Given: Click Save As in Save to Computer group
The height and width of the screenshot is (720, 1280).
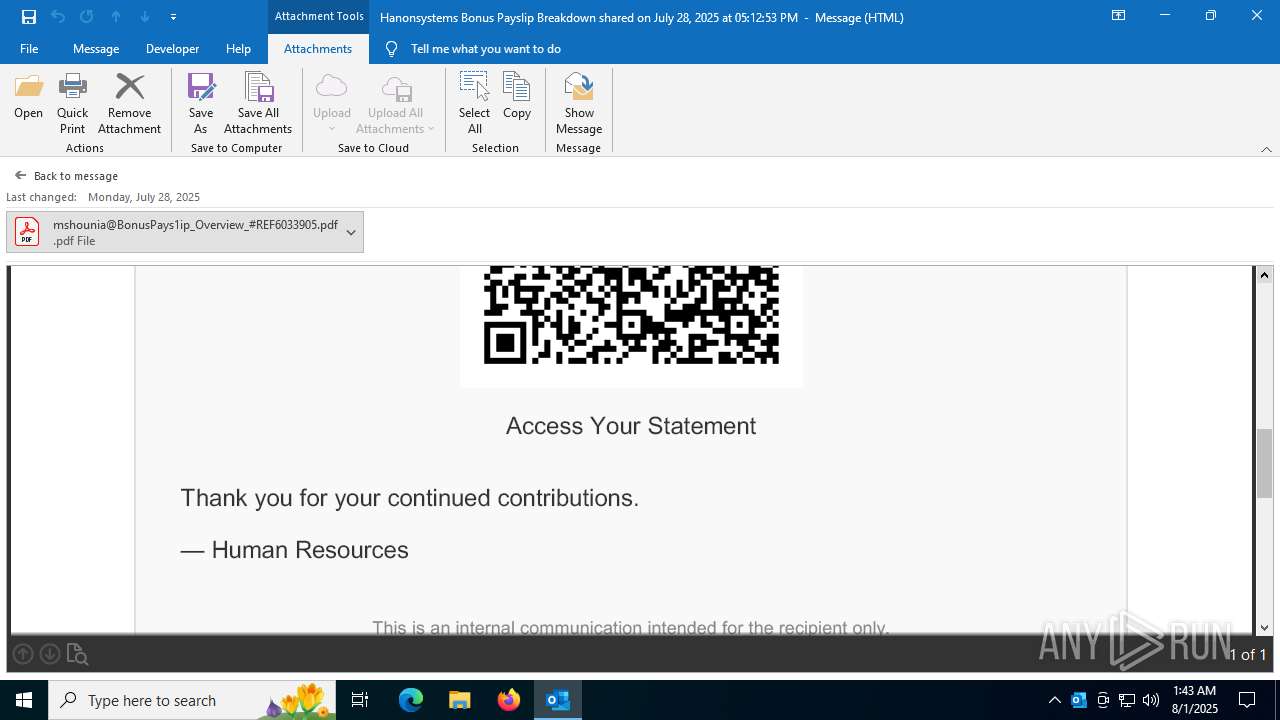Looking at the screenshot, I should [201, 103].
